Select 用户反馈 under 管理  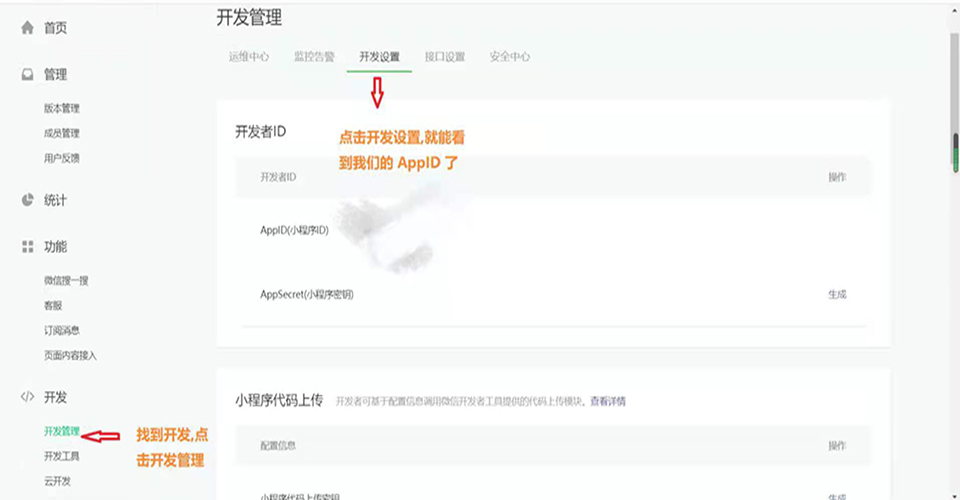tap(62, 158)
